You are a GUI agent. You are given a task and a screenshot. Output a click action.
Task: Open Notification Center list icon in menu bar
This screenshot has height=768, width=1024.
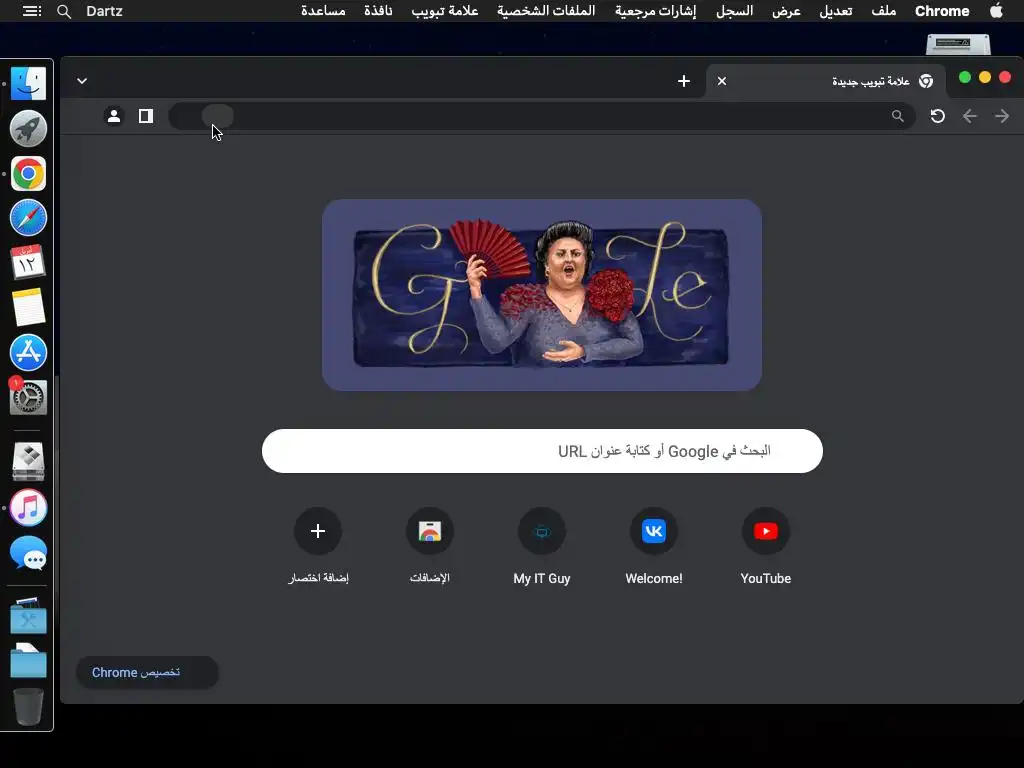tap(31, 11)
